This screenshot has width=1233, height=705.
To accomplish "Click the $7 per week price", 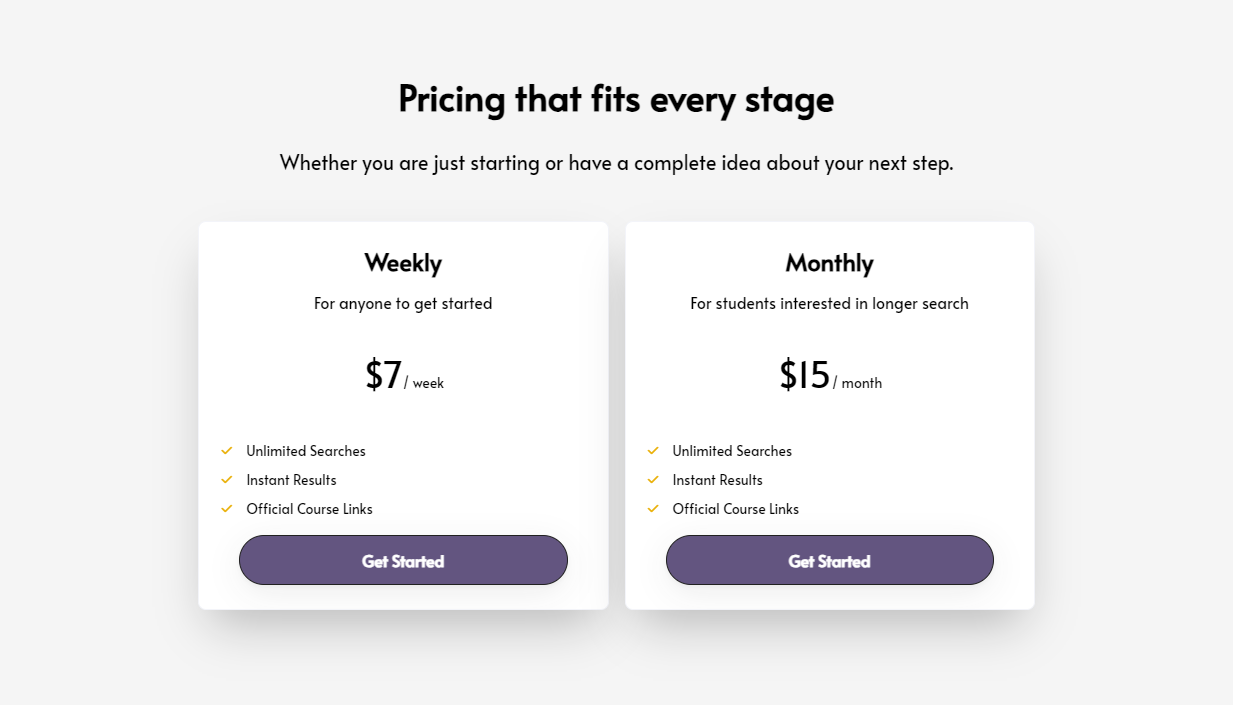I will coord(403,376).
